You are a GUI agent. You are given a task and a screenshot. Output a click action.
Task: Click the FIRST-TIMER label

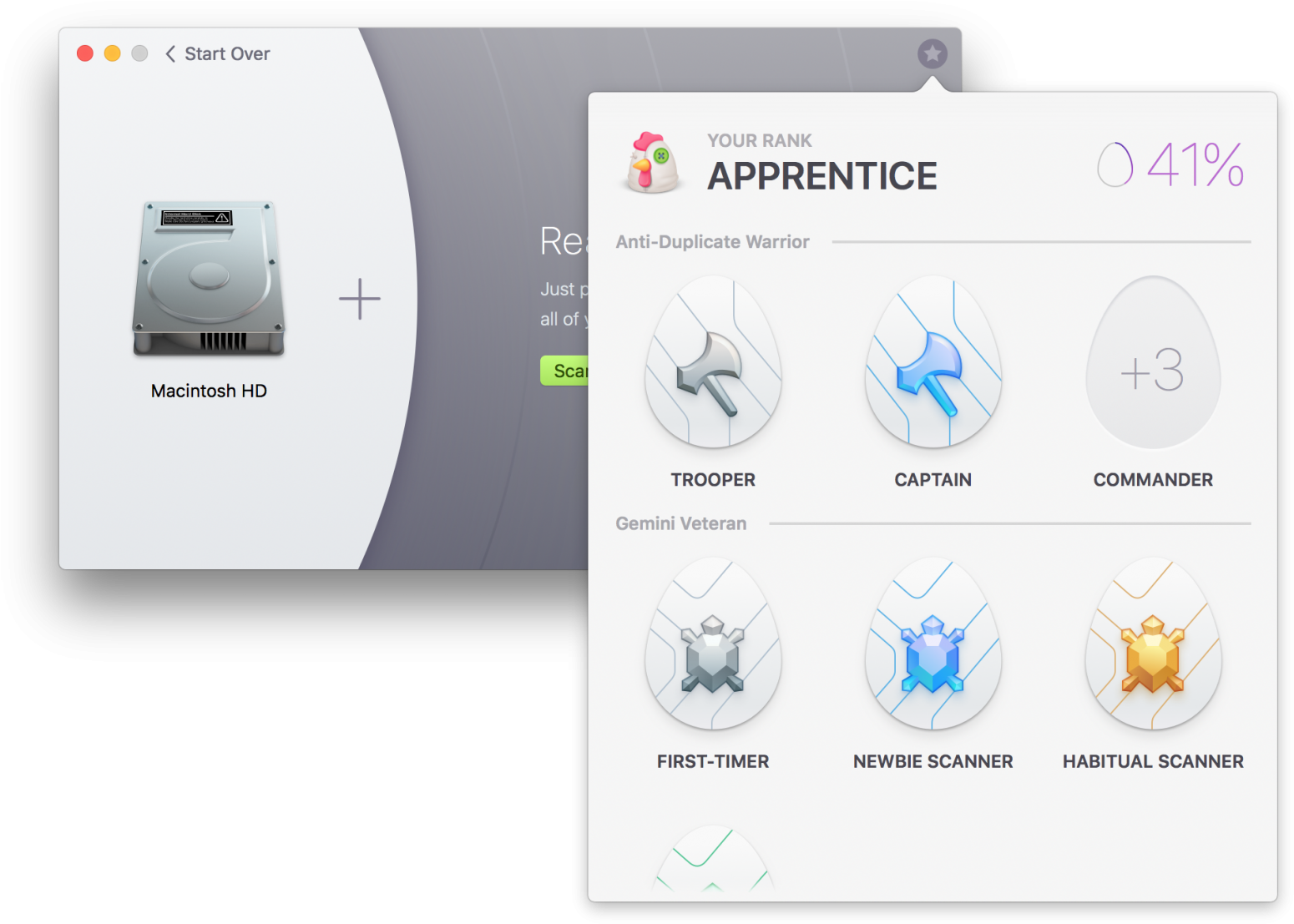713,761
